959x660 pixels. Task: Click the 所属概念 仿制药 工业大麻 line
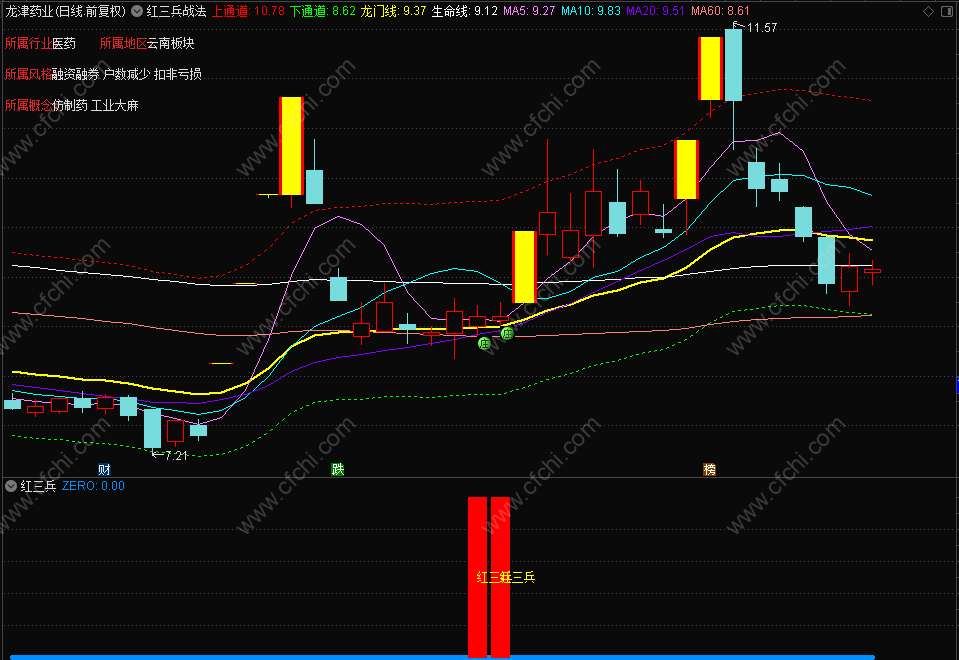pos(72,105)
